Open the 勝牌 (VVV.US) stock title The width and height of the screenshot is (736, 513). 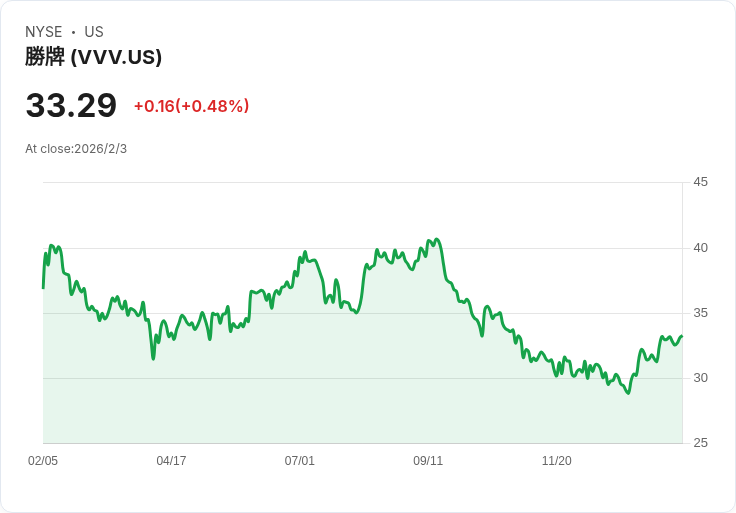pos(93,57)
